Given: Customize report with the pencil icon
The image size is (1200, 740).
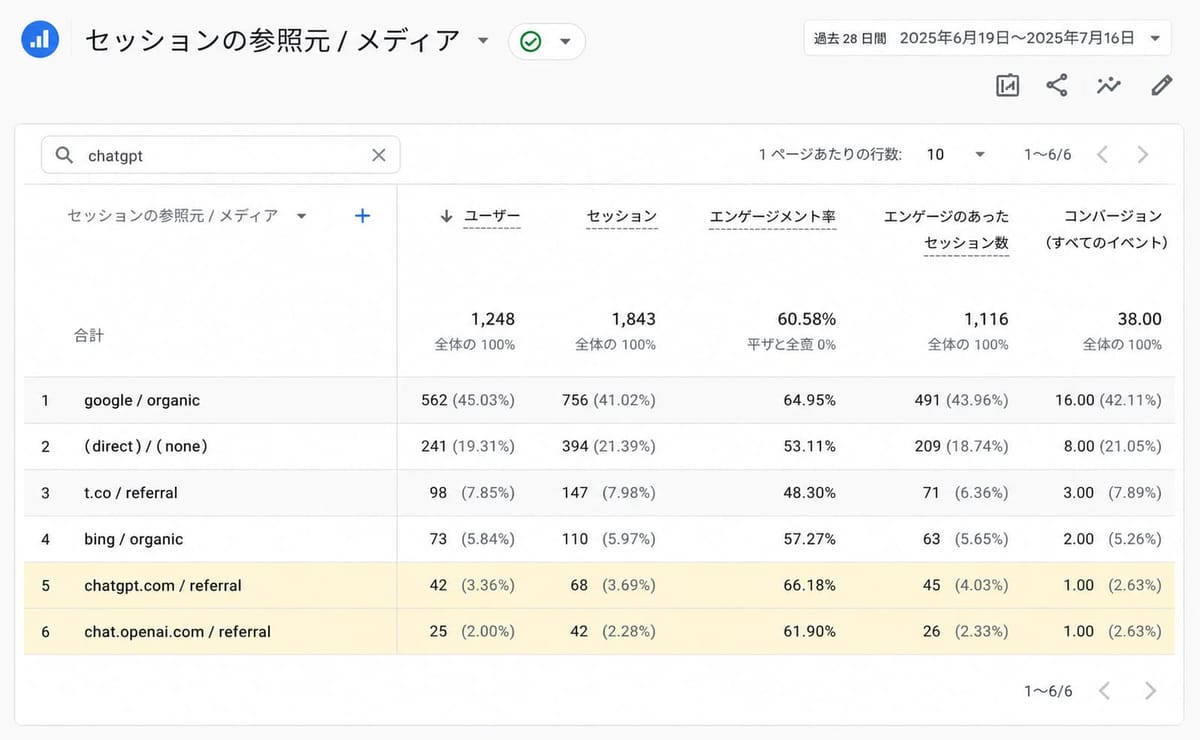Looking at the screenshot, I should tap(1161, 86).
